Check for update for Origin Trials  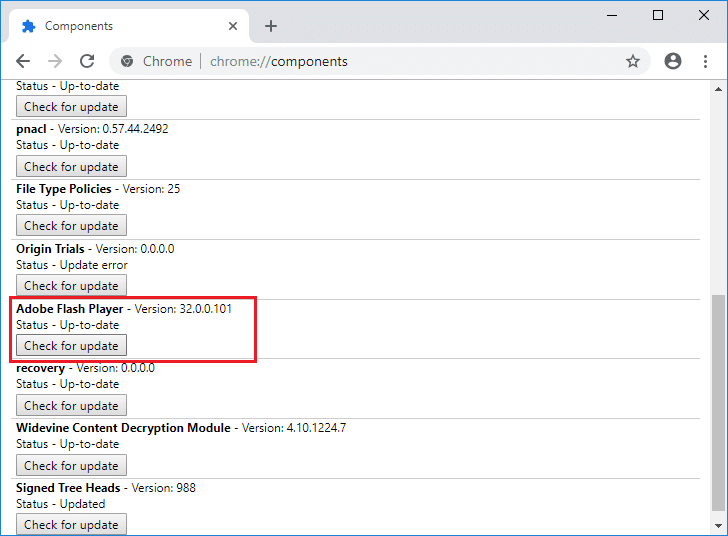(x=71, y=286)
